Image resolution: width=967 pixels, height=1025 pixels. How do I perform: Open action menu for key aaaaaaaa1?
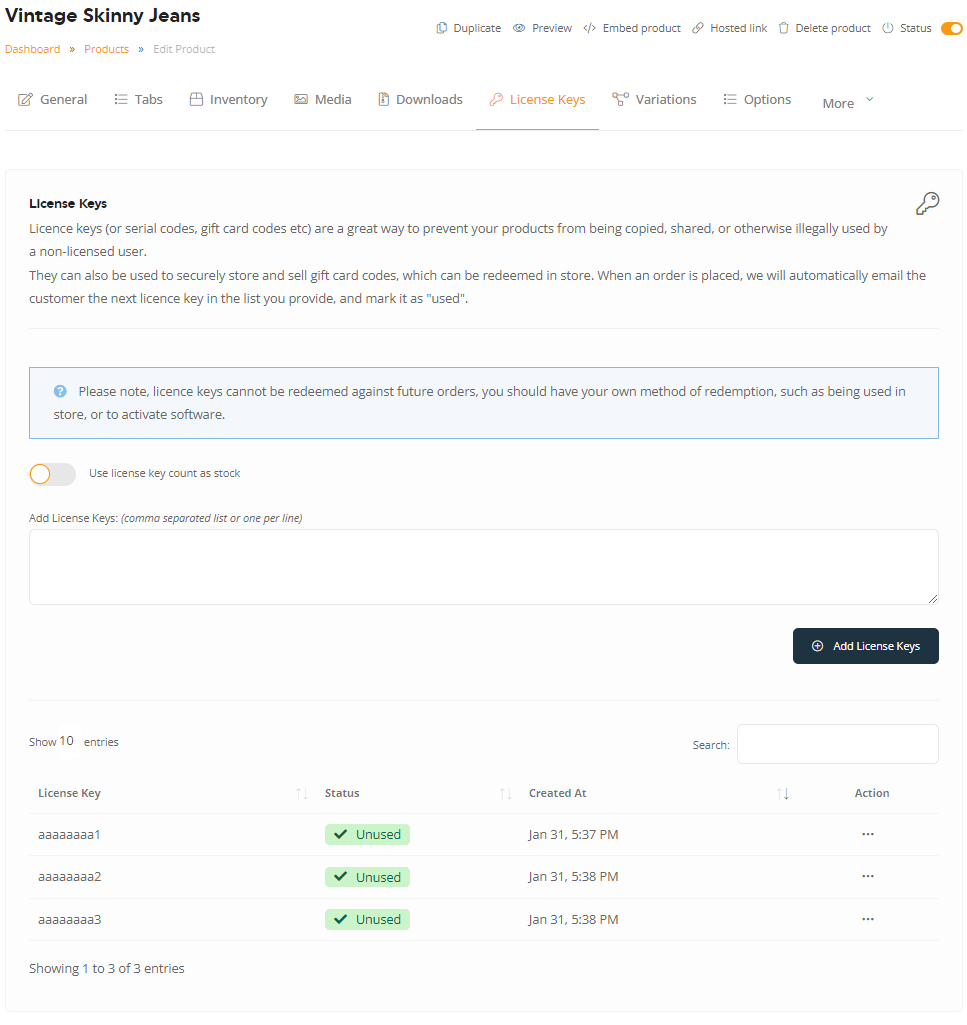coord(868,834)
